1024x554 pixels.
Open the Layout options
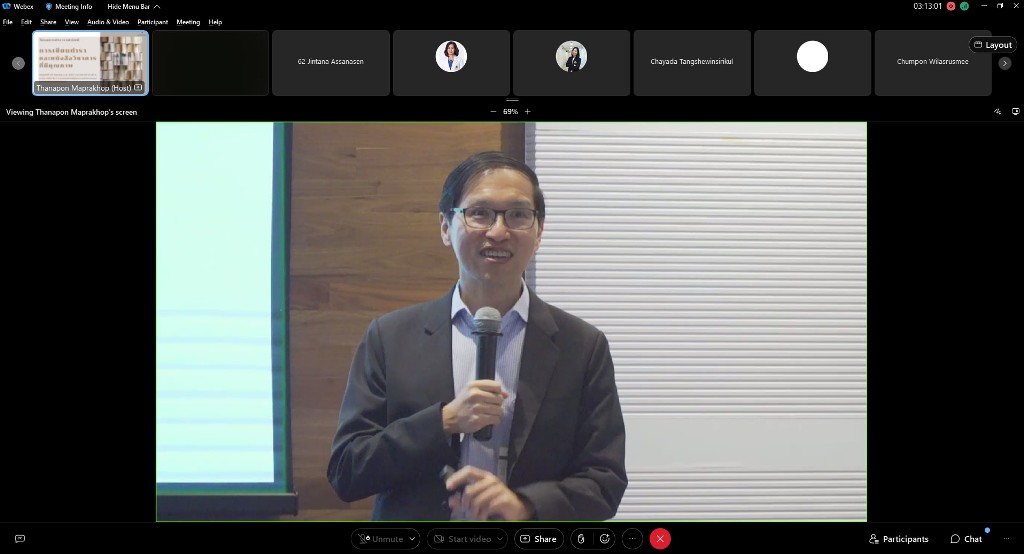[x=992, y=45]
